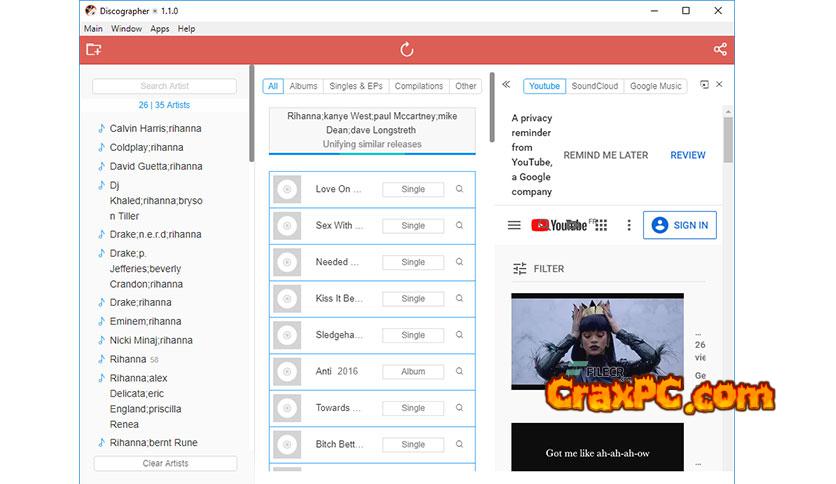
Task: Select the SoundCloud source tab
Action: (596, 86)
